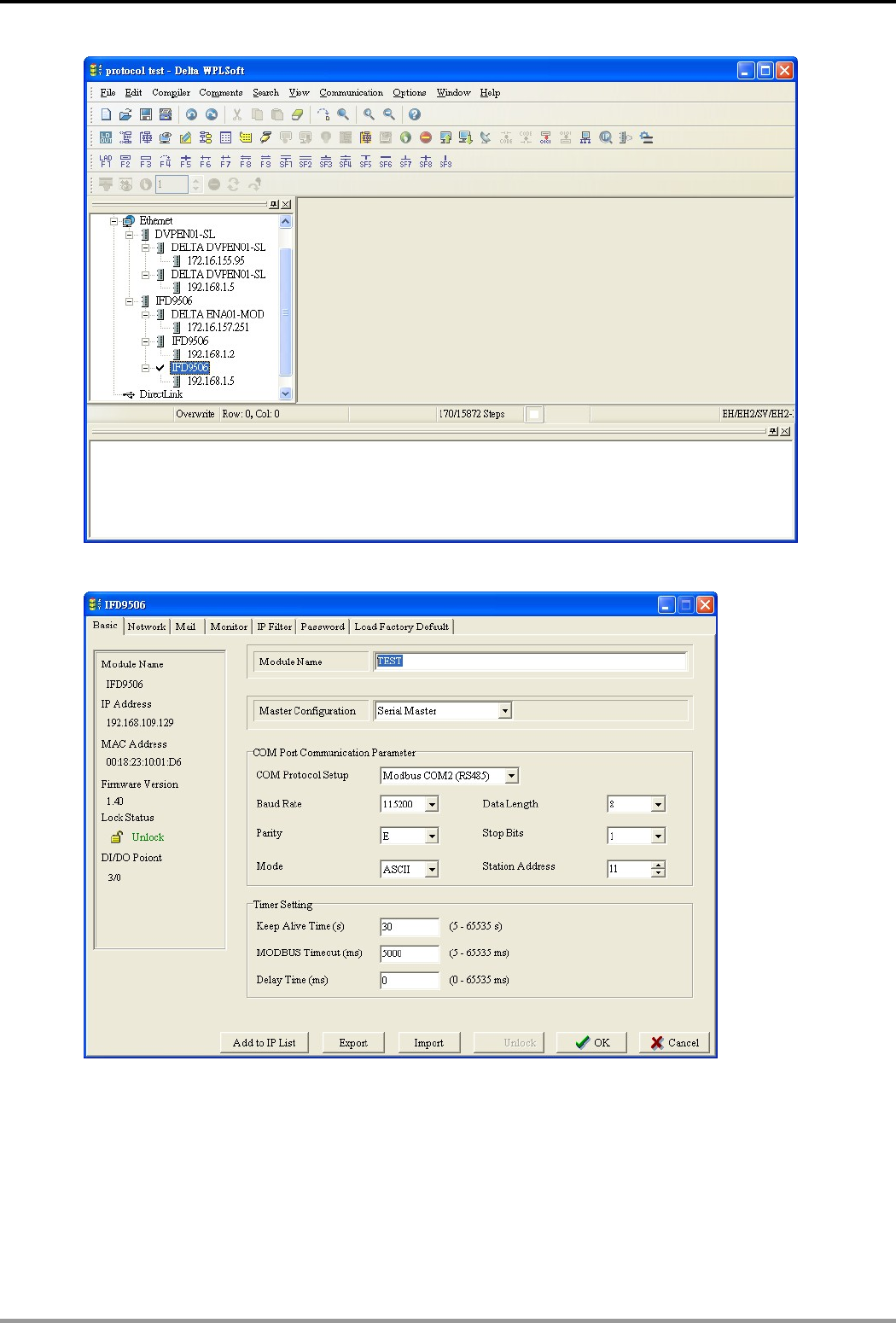Open the COM Protocol Setup dropdown
Screen dimensions: 896x1323
coord(512,776)
